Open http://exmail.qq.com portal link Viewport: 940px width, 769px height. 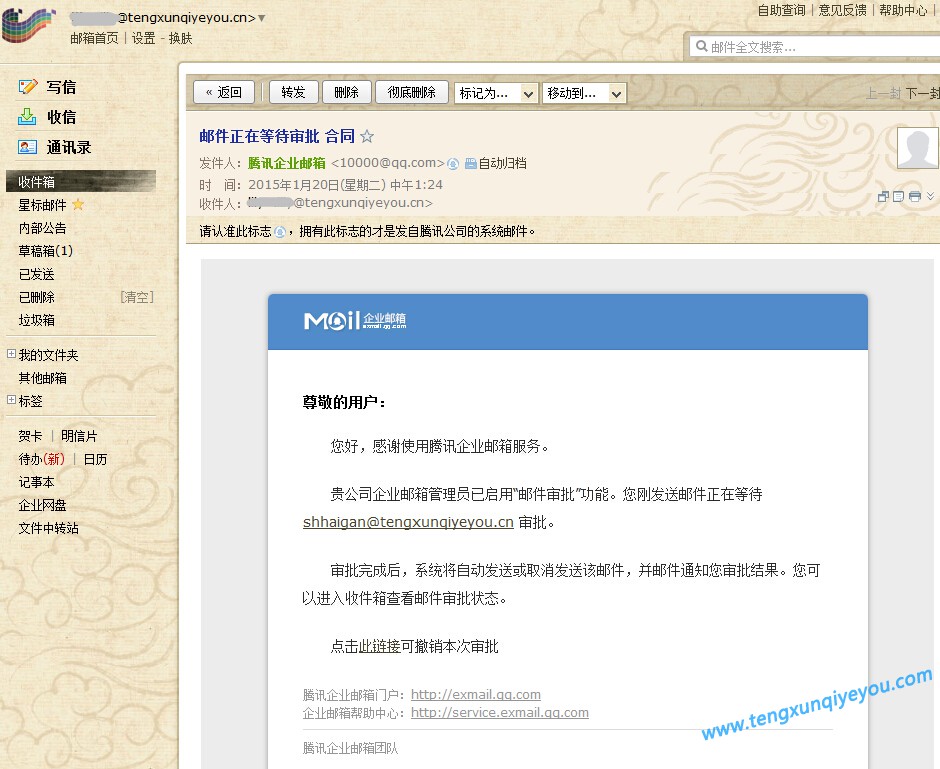pos(476,695)
